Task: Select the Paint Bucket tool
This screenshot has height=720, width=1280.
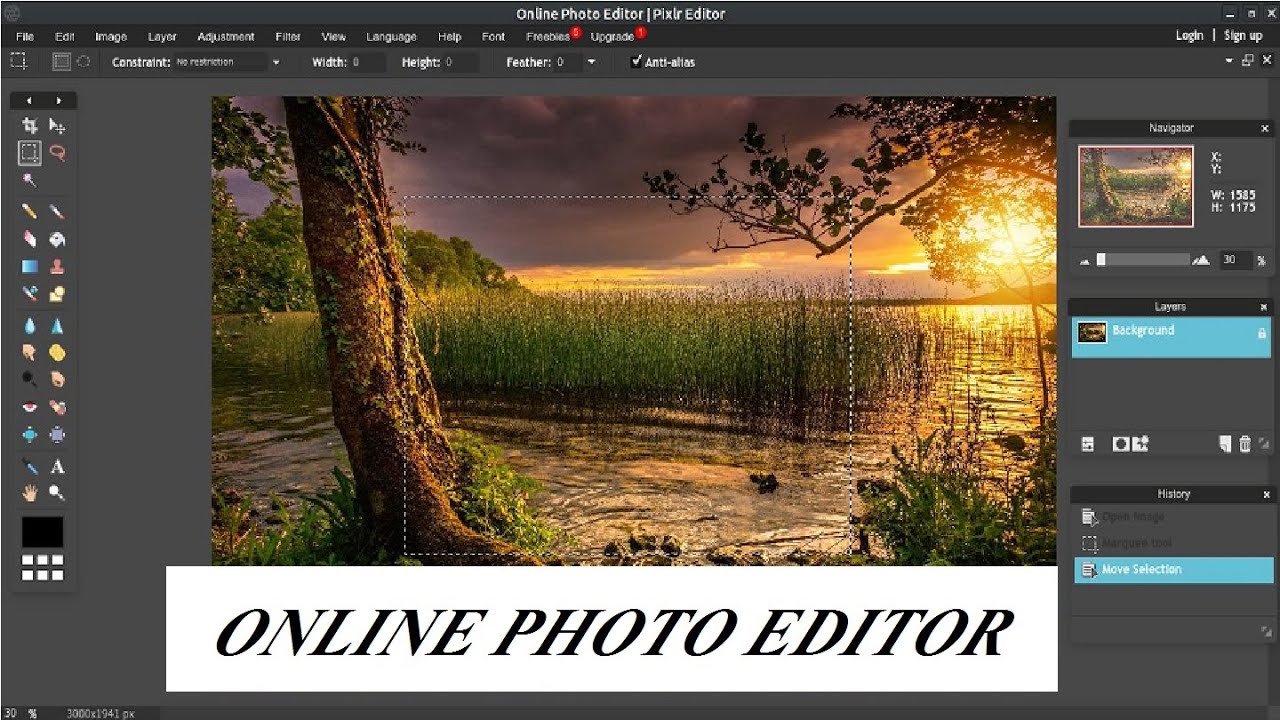Action: point(57,239)
